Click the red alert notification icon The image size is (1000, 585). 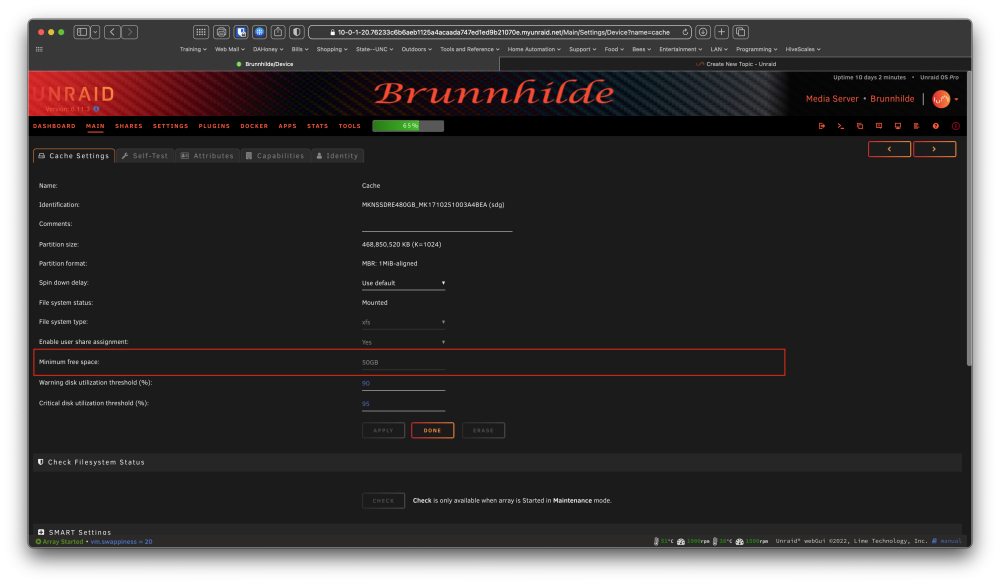point(955,126)
